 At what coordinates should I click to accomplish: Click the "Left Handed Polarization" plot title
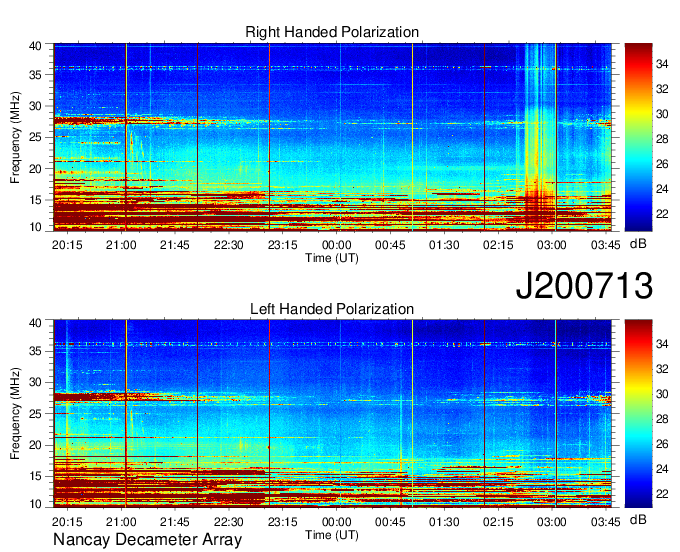coord(332,309)
